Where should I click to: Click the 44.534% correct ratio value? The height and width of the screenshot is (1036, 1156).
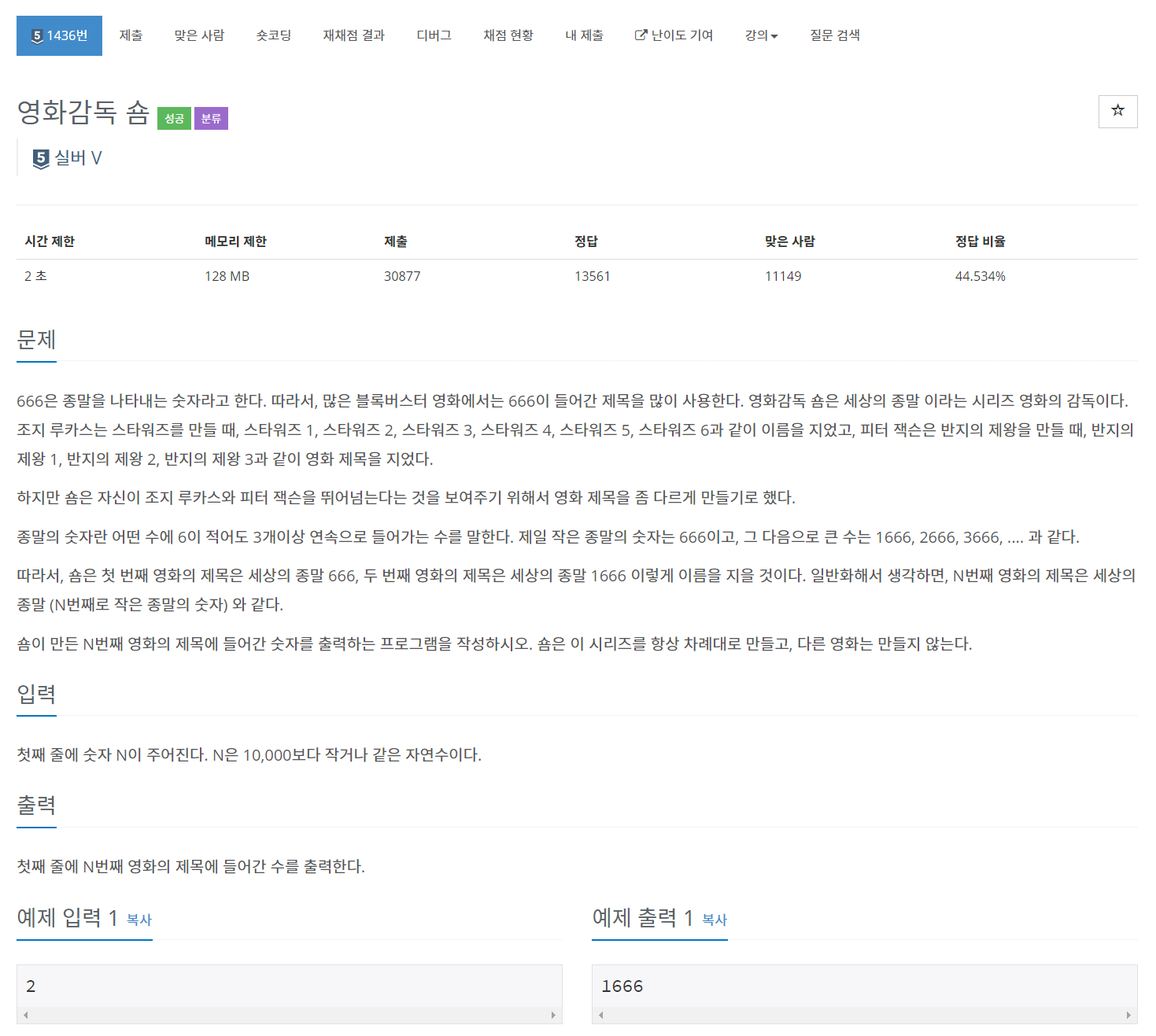(981, 276)
